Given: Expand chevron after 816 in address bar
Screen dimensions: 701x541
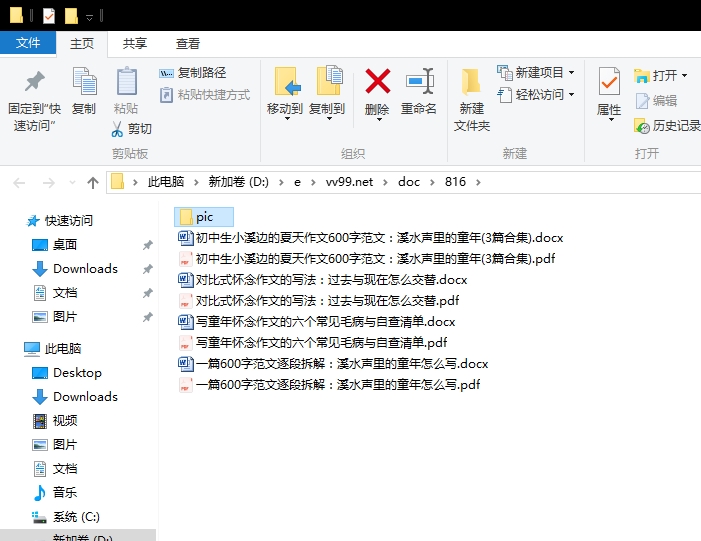Looking at the screenshot, I should 478,182.
